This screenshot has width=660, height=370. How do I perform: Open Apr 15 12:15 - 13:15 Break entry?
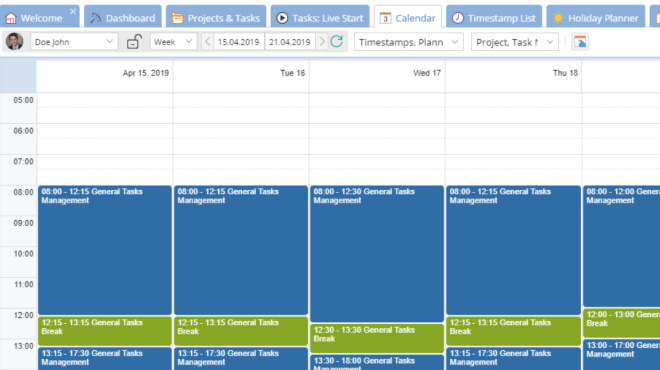(105, 331)
